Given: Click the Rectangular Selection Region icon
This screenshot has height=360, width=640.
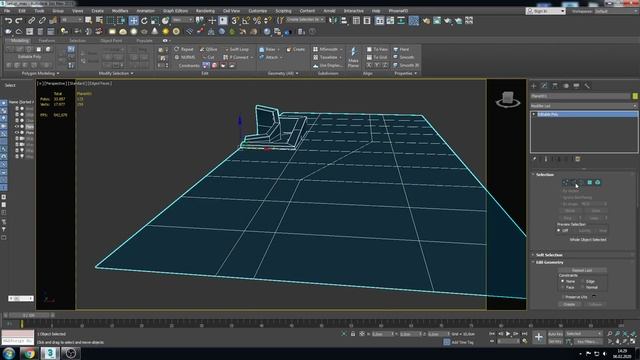Looking at the screenshot, I should click(110, 20).
